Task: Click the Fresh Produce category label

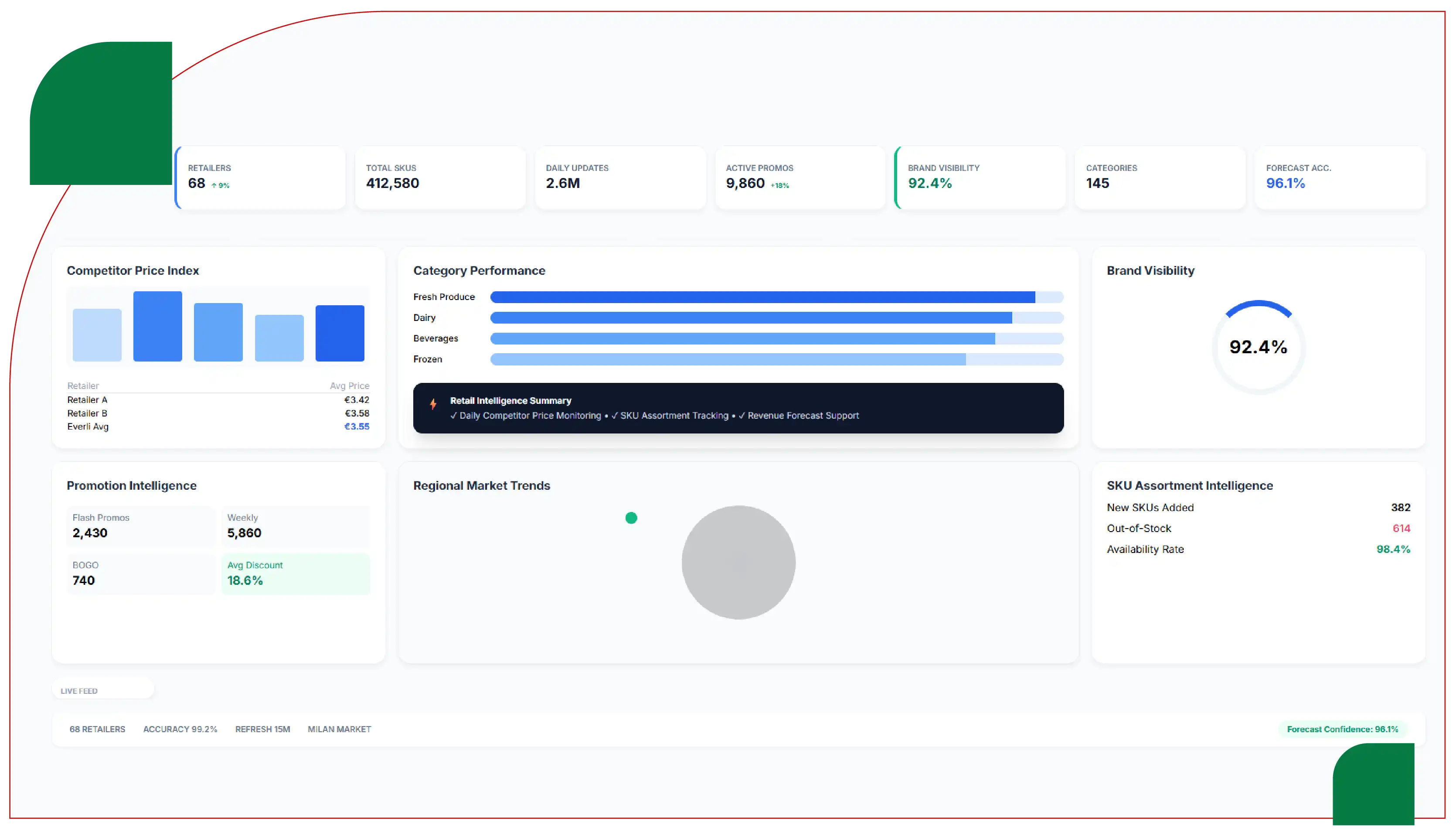Action: pyautogui.click(x=444, y=297)
